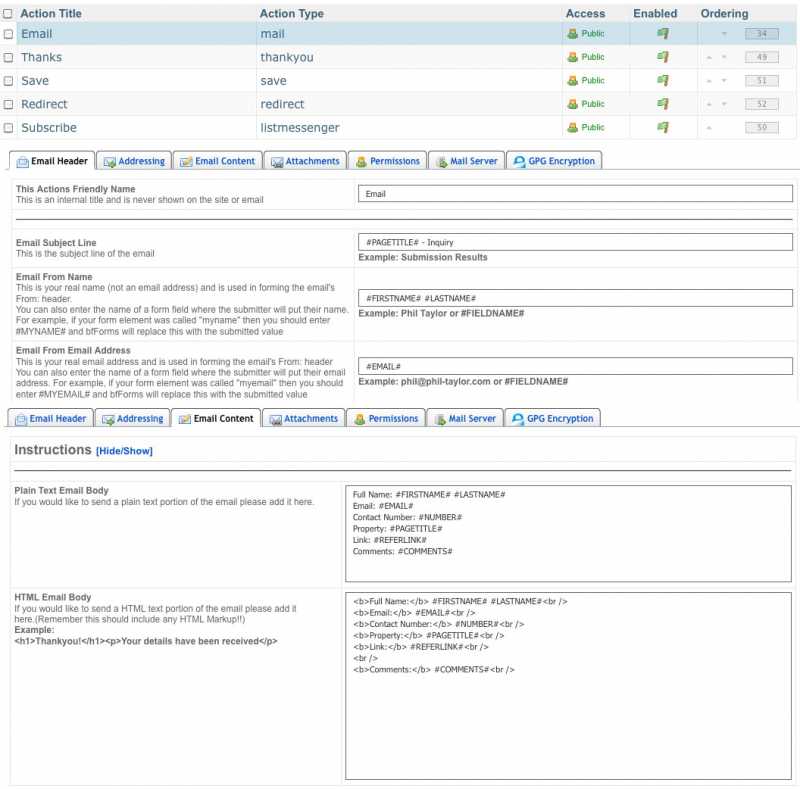Click the ordering number box for Thanks
Viewport: 800px width, 789px height.
(761, 58)
